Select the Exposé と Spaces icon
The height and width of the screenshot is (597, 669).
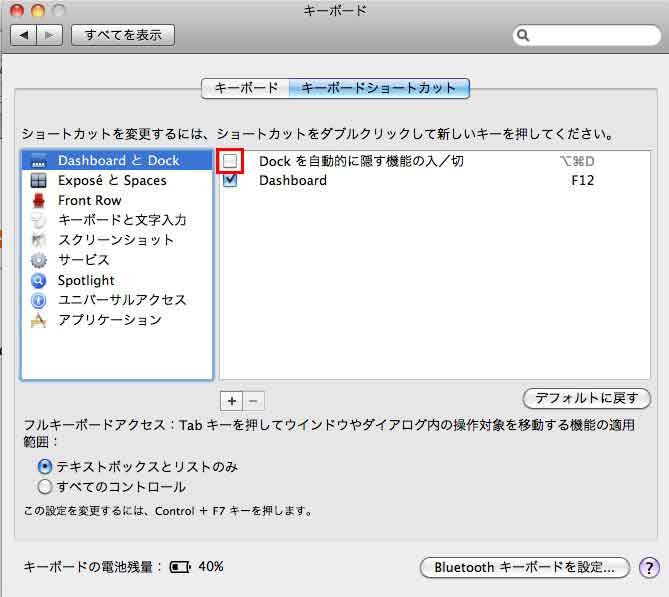pos(39,180)
